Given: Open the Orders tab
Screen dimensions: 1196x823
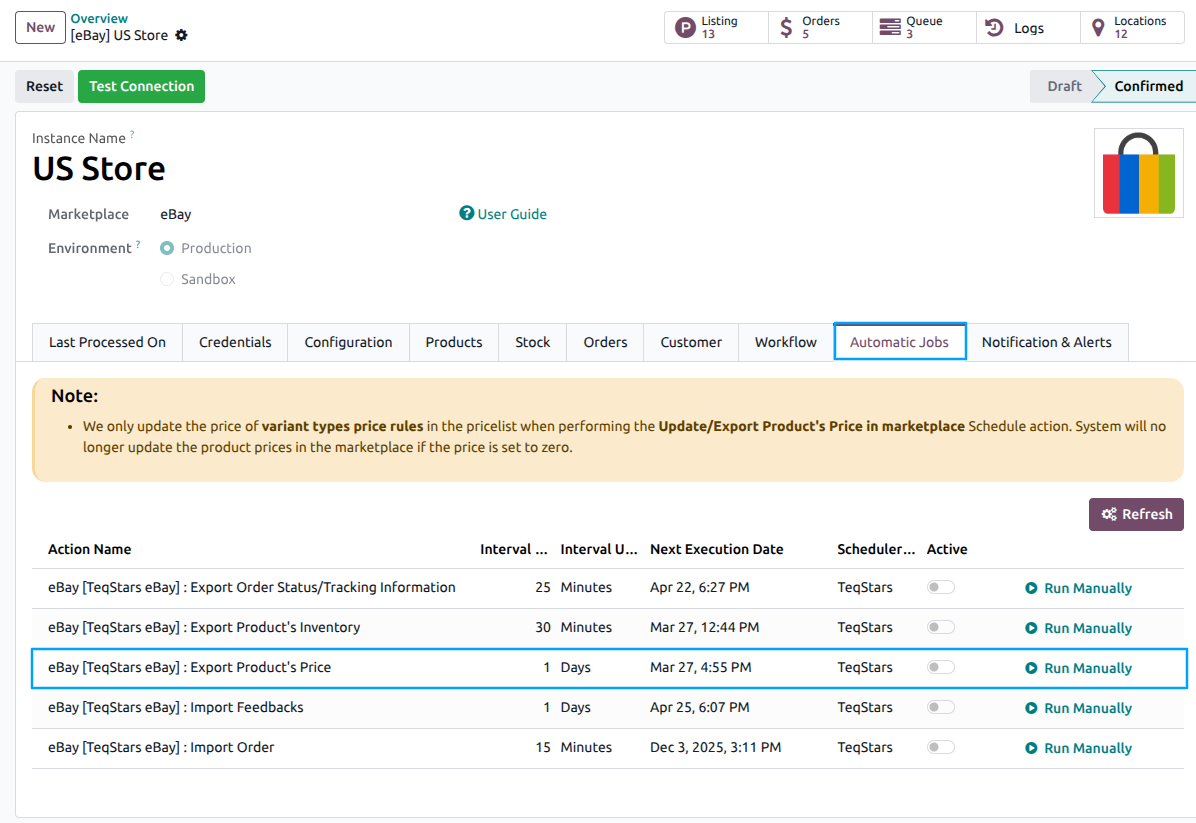Looking at the screenshot, I should (606, 342).
